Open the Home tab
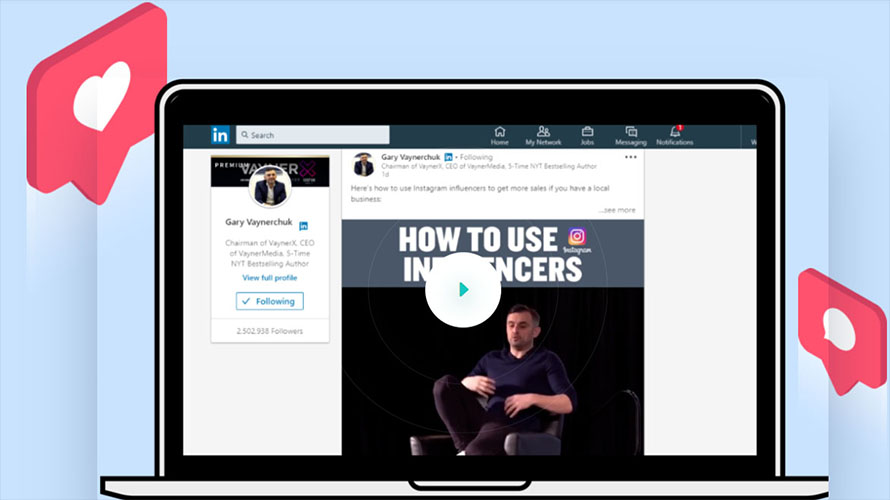This screenshot has height=500, width=890. tap(499, 136)
